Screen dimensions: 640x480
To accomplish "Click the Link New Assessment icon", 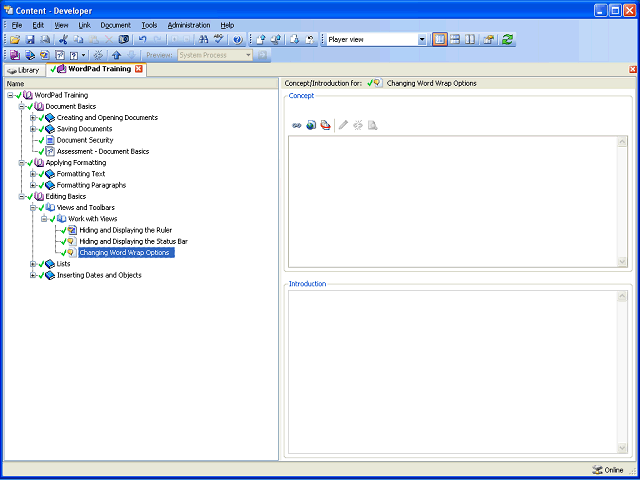I will point(60,55).
